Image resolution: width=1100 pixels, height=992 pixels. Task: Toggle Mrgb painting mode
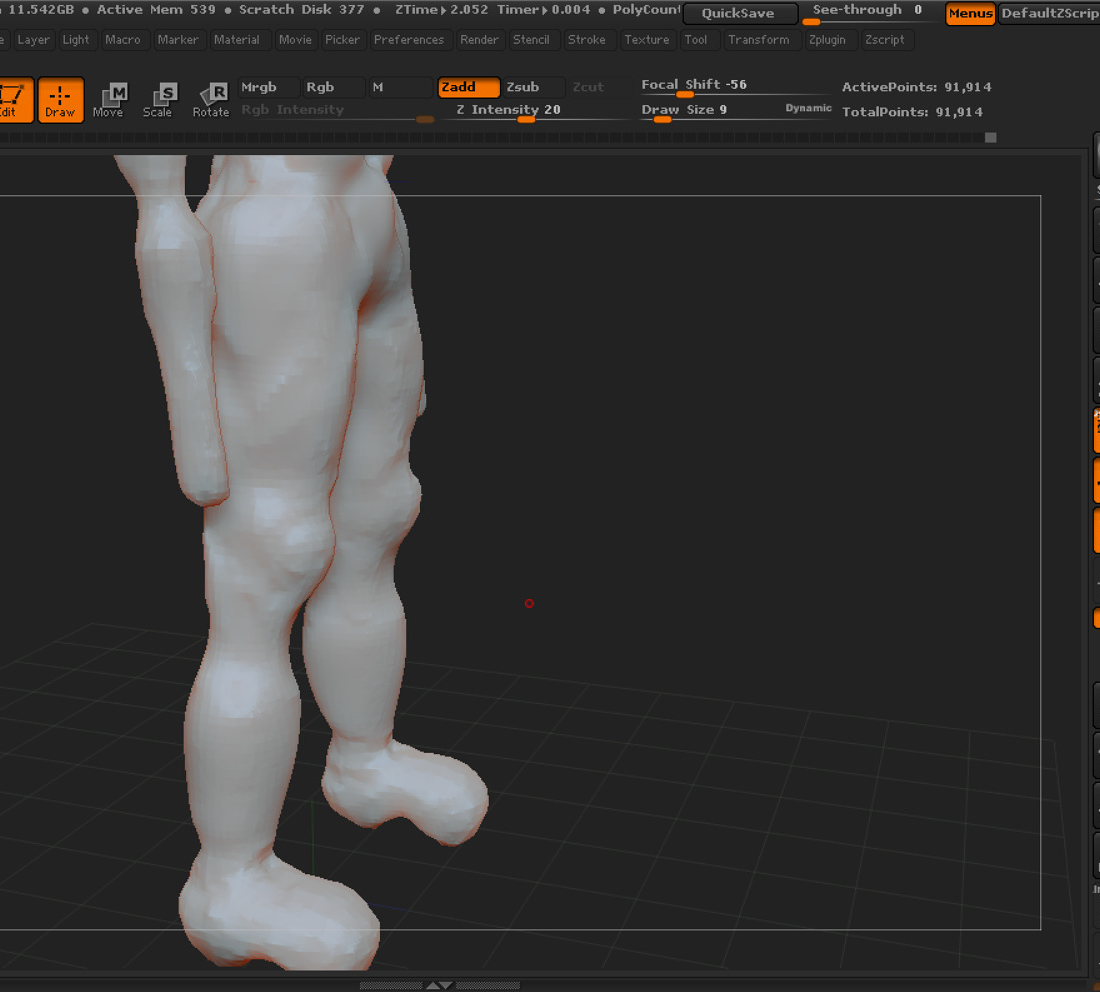(x=268, y=87)
